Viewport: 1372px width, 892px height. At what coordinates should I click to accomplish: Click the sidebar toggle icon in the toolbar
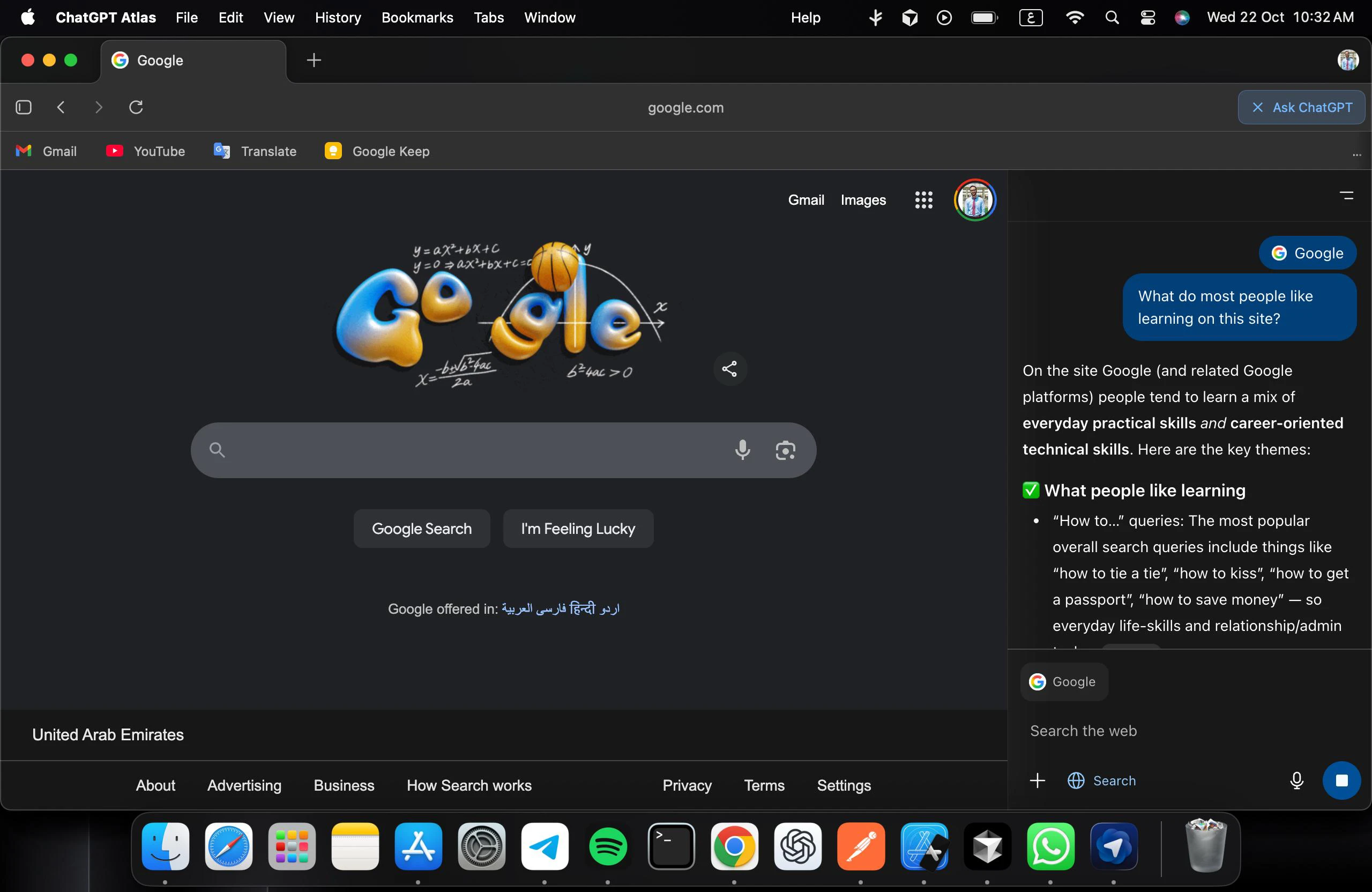24,107
